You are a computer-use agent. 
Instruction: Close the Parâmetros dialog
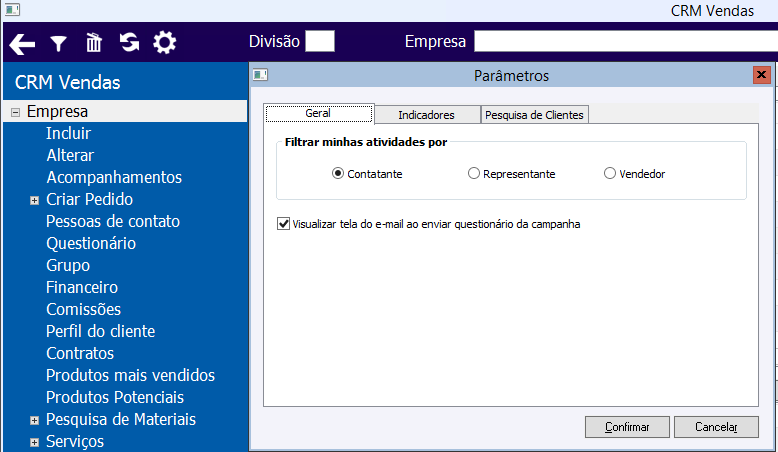click(x=761, y=75)
